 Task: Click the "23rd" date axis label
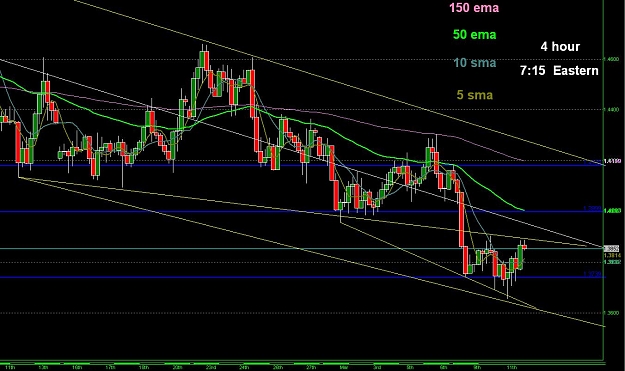[x=211, y=367]
